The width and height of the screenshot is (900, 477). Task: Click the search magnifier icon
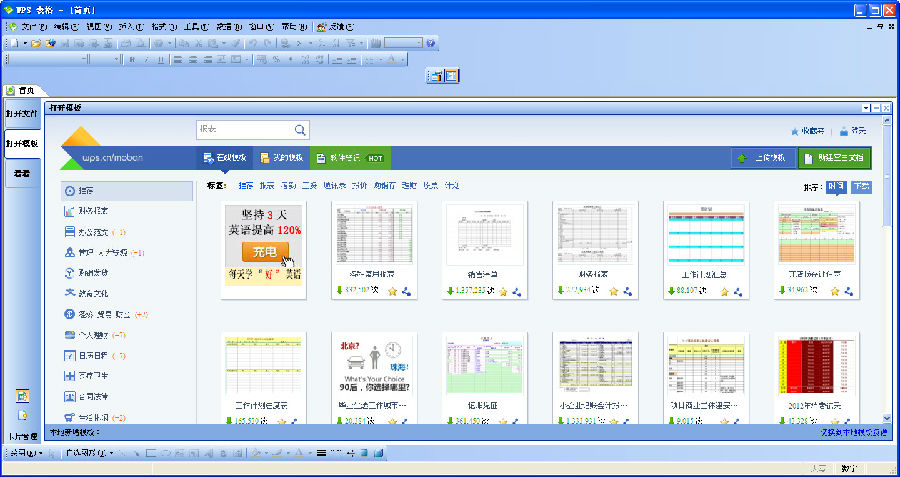[x=300, y=130]
